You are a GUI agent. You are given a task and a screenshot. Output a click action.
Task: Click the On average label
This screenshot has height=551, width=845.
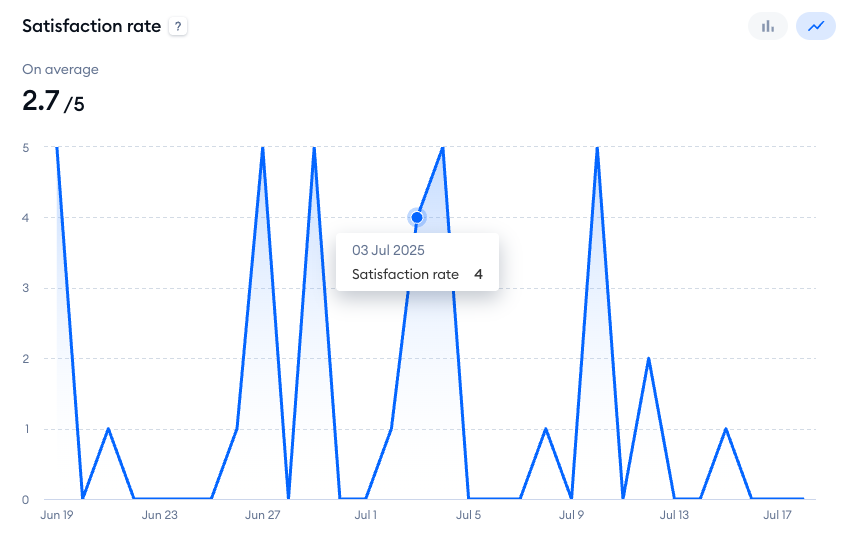click(60, 70)
